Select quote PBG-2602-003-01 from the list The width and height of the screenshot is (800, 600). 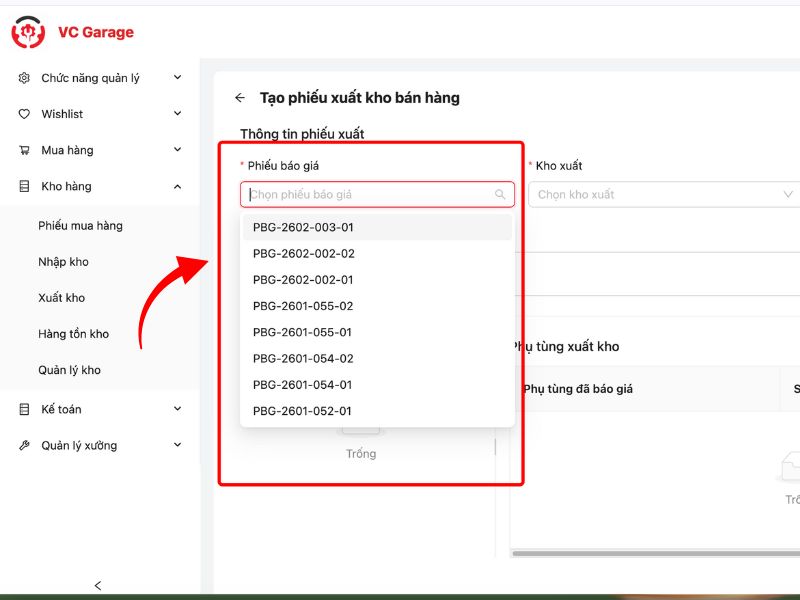303,227
